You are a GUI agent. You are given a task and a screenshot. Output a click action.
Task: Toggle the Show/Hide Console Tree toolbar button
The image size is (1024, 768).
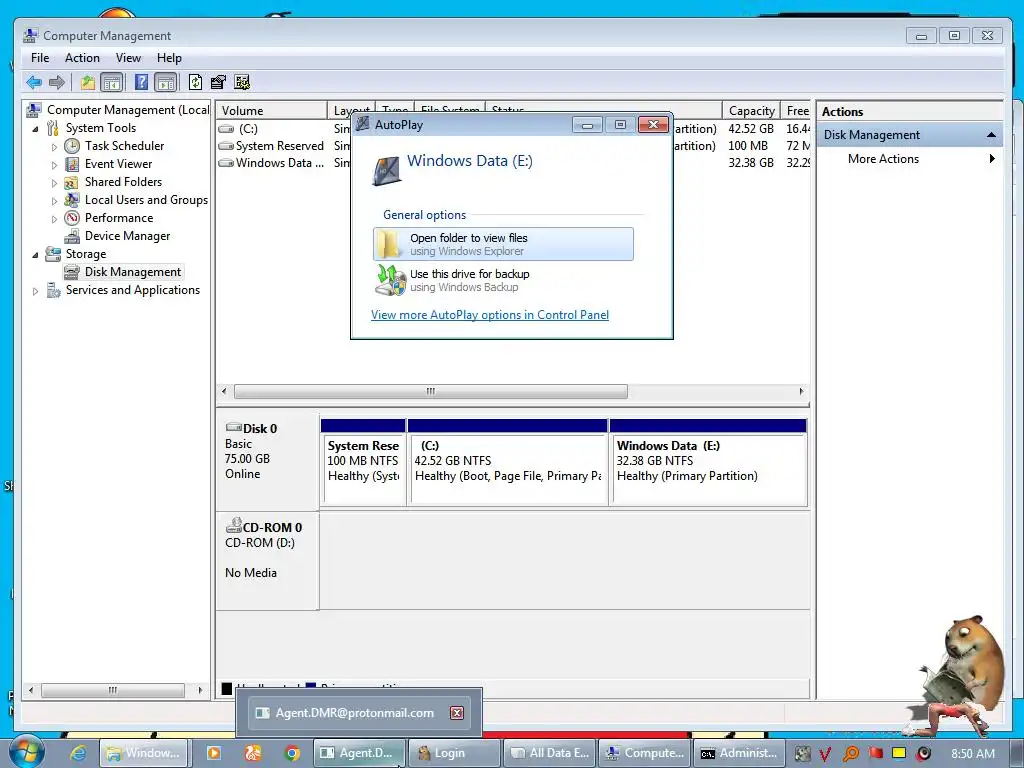pos(112,82)
